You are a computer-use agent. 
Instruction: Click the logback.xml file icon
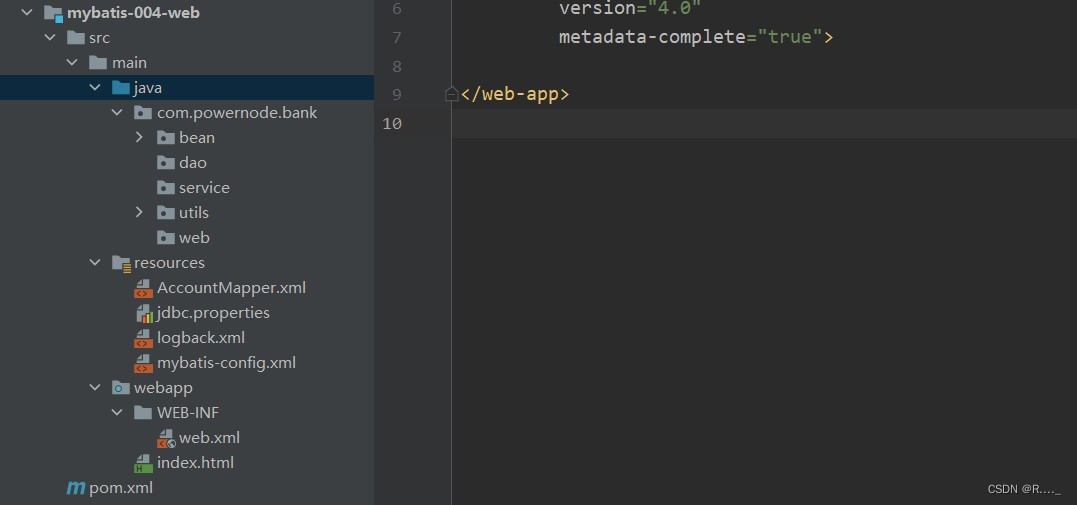[x=143, y=339]
